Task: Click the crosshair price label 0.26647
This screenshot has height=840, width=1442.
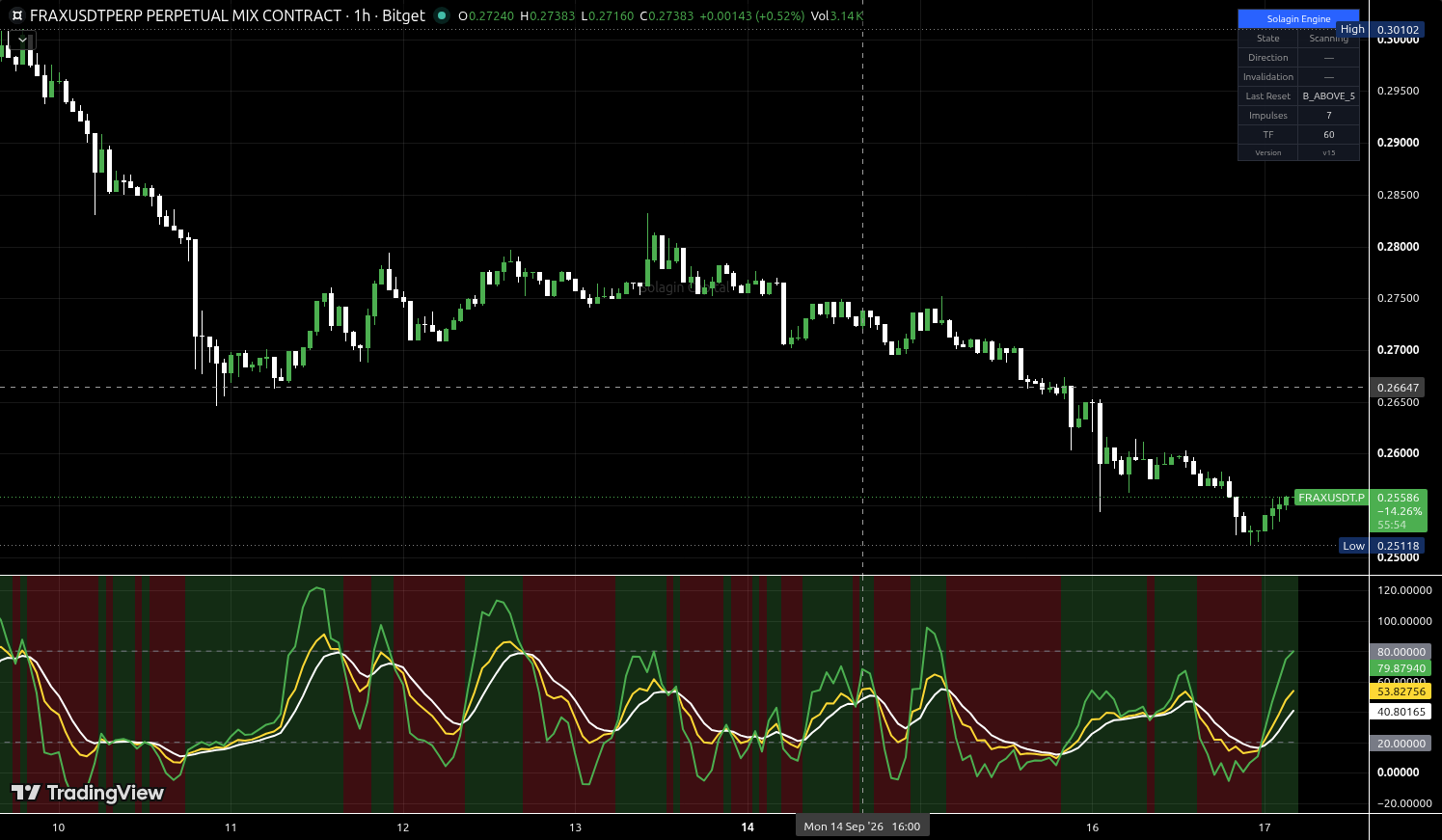Action: coord(1398,388)
